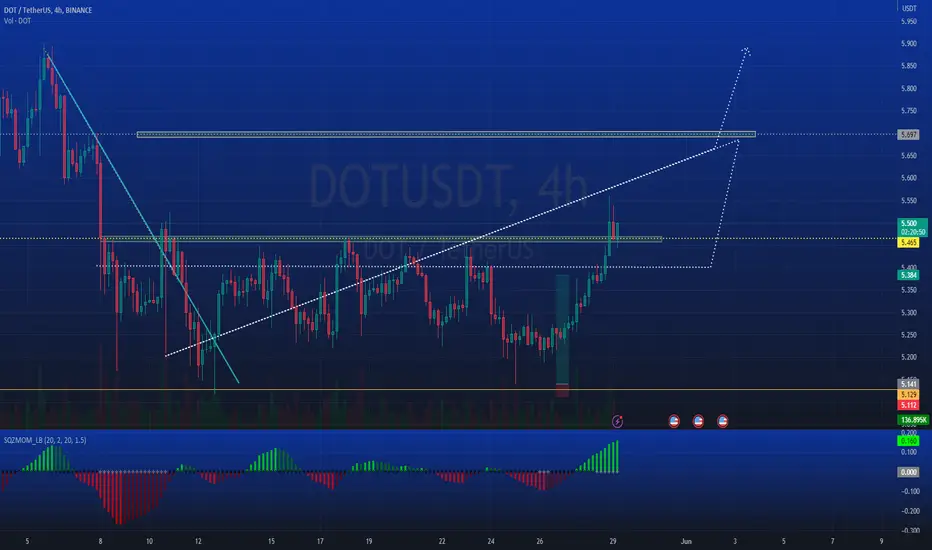932x550 pixels.
Task: Click the 5.900 price axis tick
Action: pyautogui.click(x=908, y=43)
